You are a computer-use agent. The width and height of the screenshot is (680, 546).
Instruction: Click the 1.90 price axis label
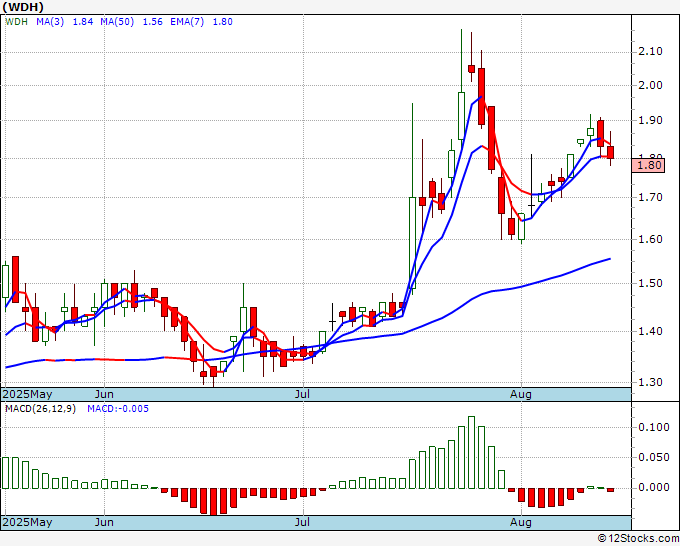651,120
